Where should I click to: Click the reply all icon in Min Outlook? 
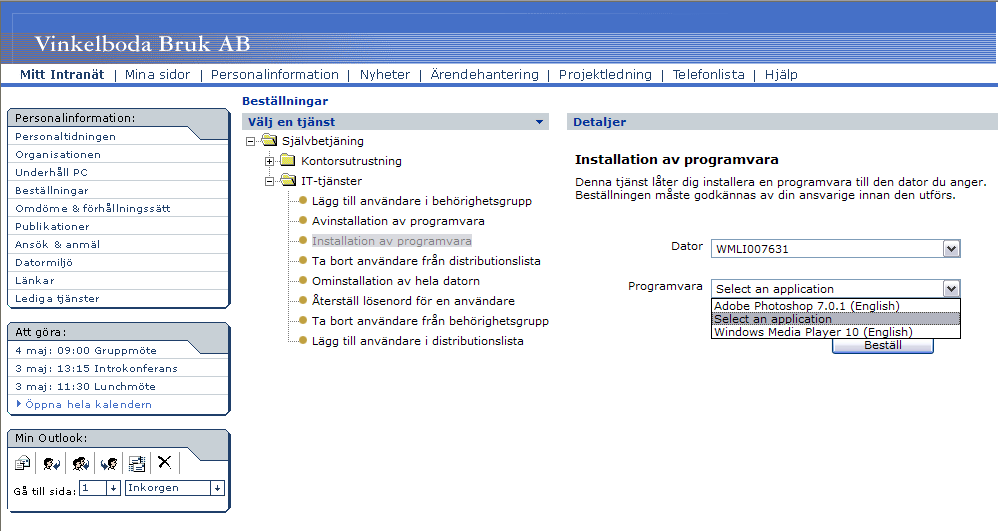80,463
